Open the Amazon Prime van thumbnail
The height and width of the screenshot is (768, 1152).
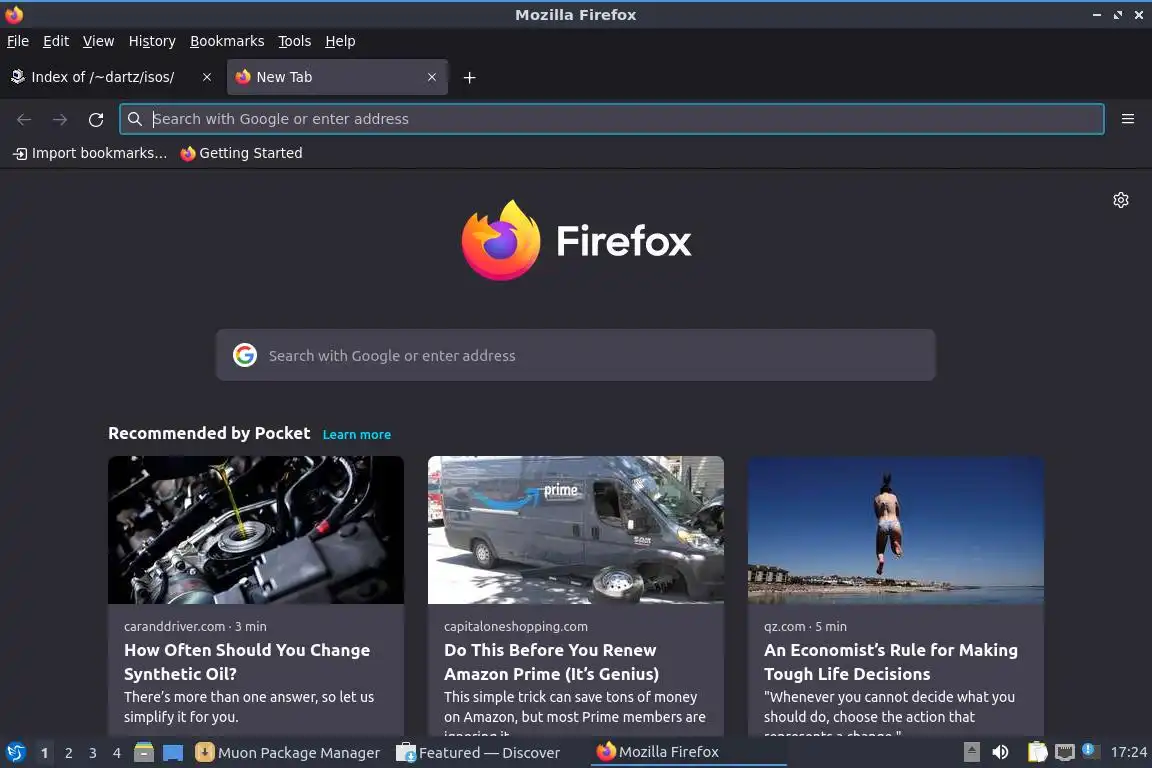(x=575, y=530)
